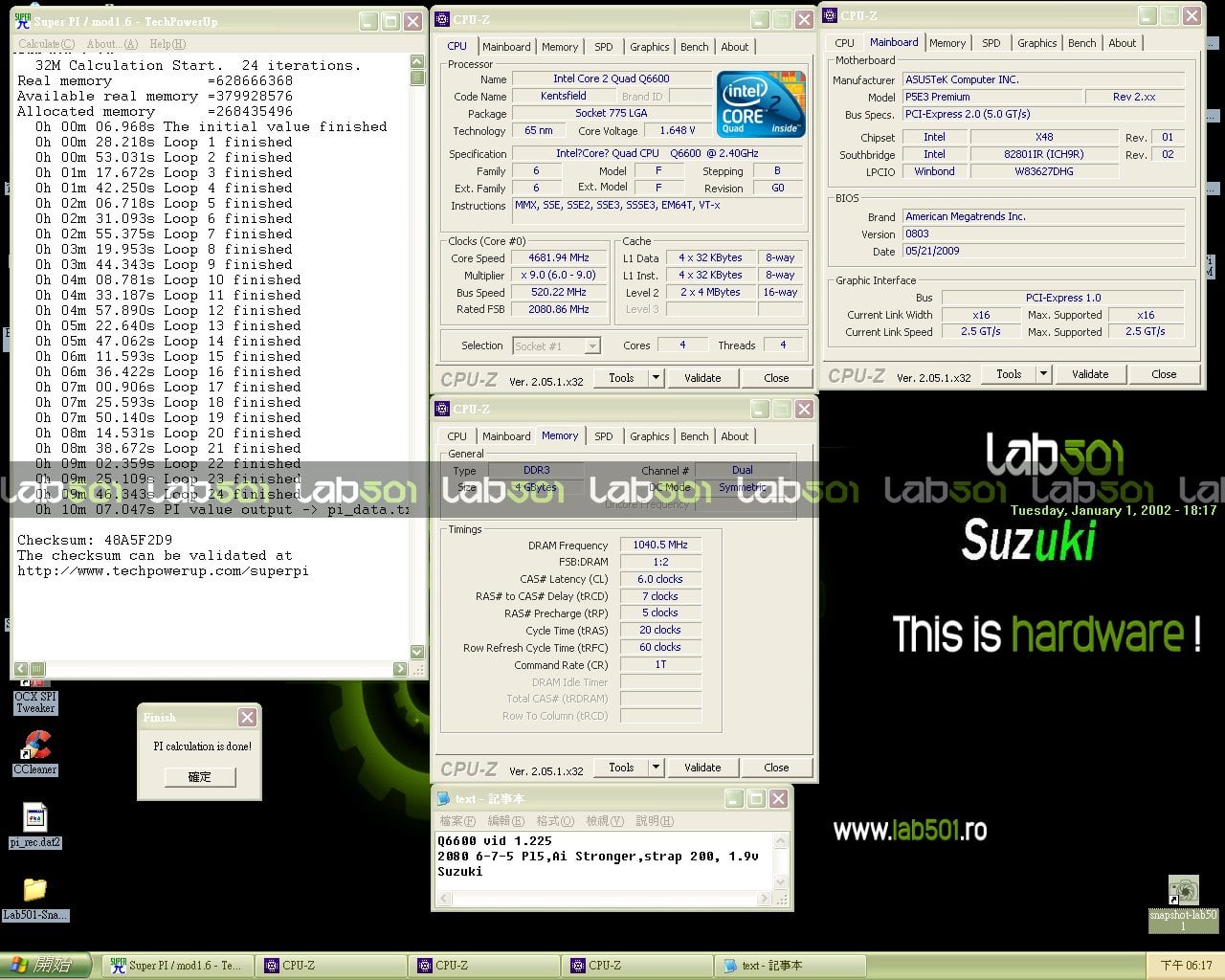Expand Tools dropdown arrow in Mainboard window

pyautogui.click(x=1044, y=374)
